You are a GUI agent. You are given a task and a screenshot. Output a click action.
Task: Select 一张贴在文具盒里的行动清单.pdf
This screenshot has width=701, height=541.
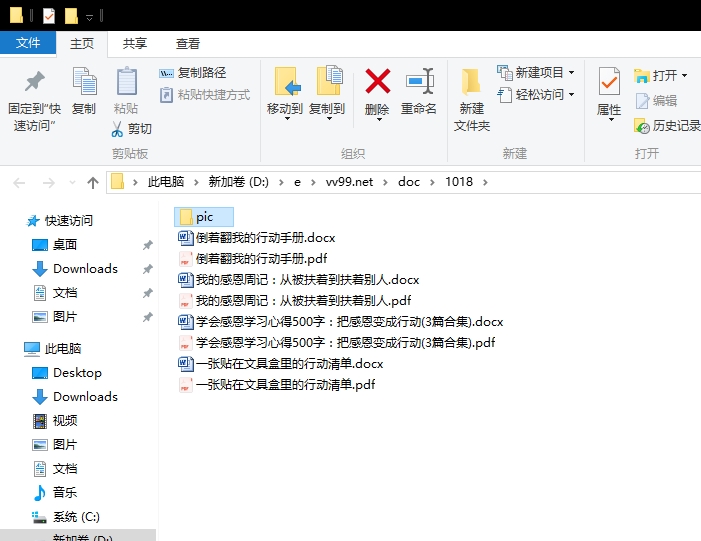(277, 385)
